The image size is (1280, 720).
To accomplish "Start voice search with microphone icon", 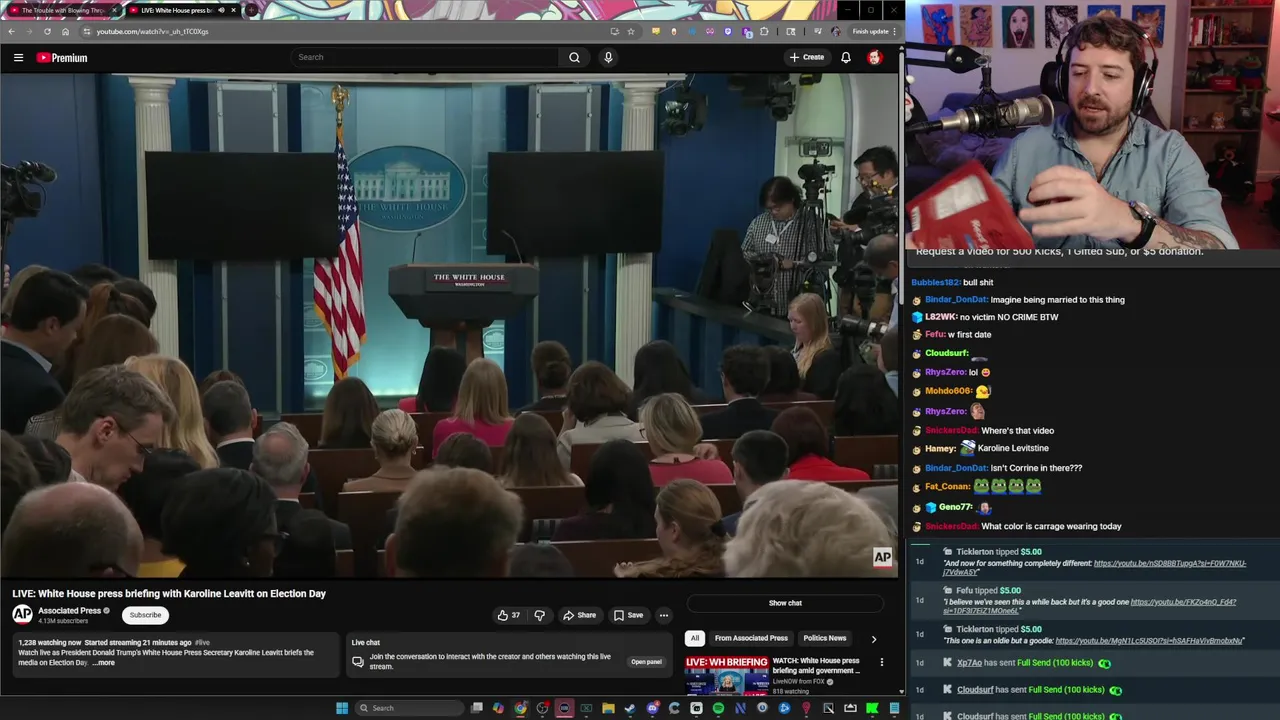I will point(608,57).
